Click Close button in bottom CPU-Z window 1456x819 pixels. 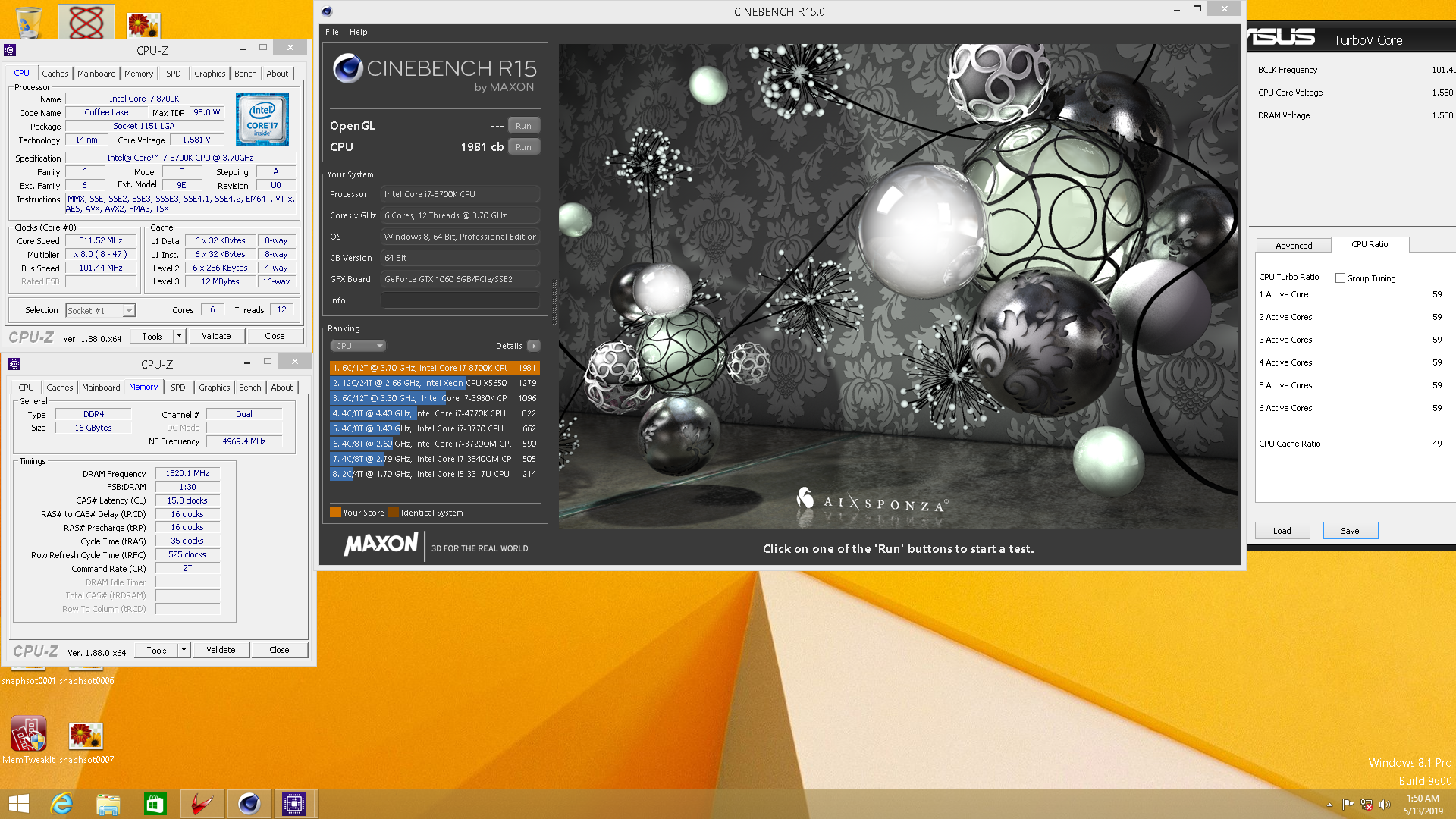click(279, 650)
